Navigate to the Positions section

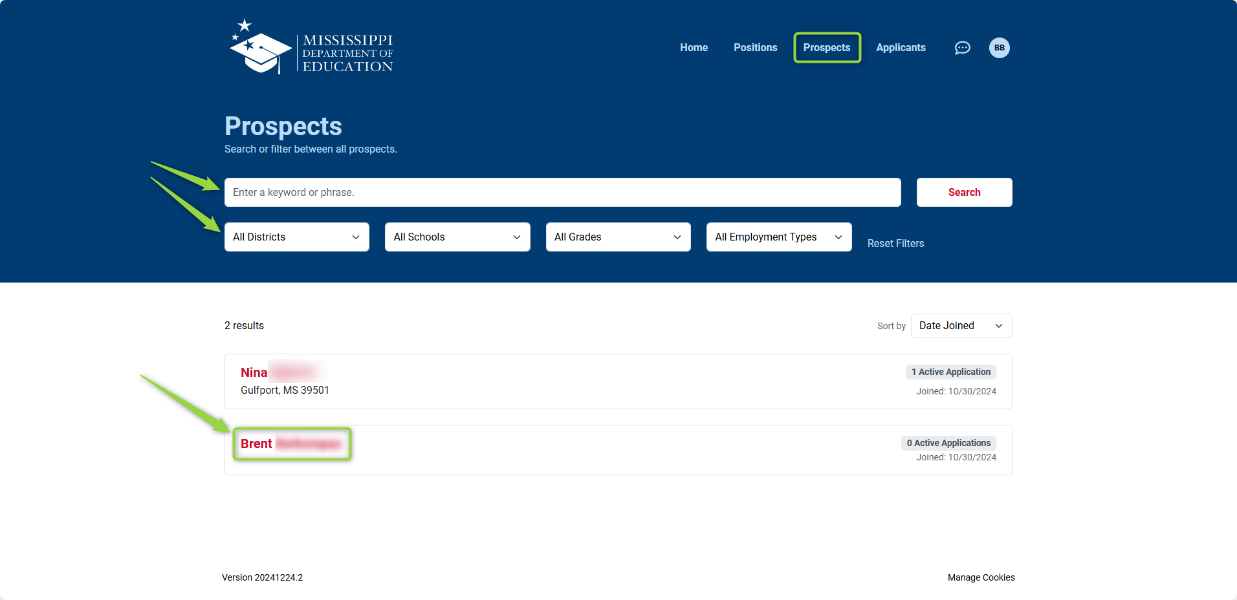(x=755, y=47)
